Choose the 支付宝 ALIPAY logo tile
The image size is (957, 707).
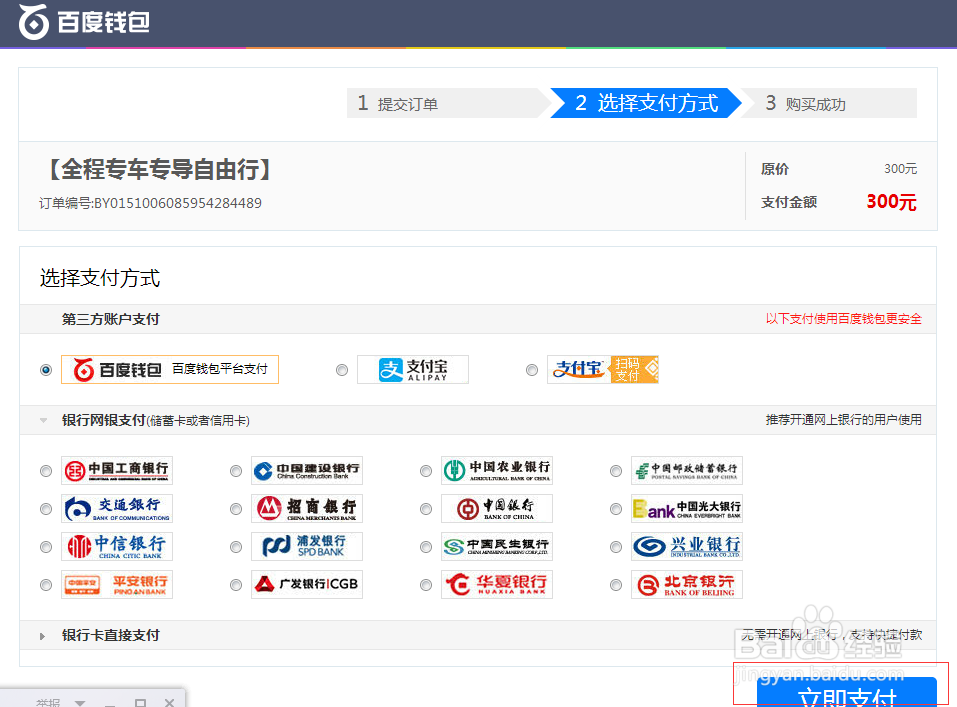click(413, 369)
